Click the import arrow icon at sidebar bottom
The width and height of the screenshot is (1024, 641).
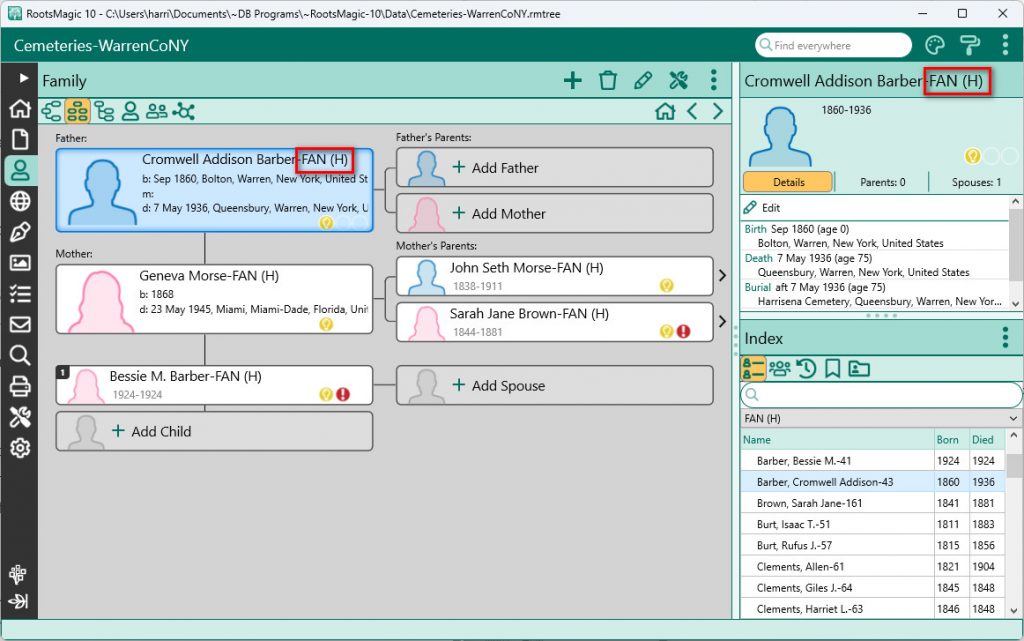point(18,601)
